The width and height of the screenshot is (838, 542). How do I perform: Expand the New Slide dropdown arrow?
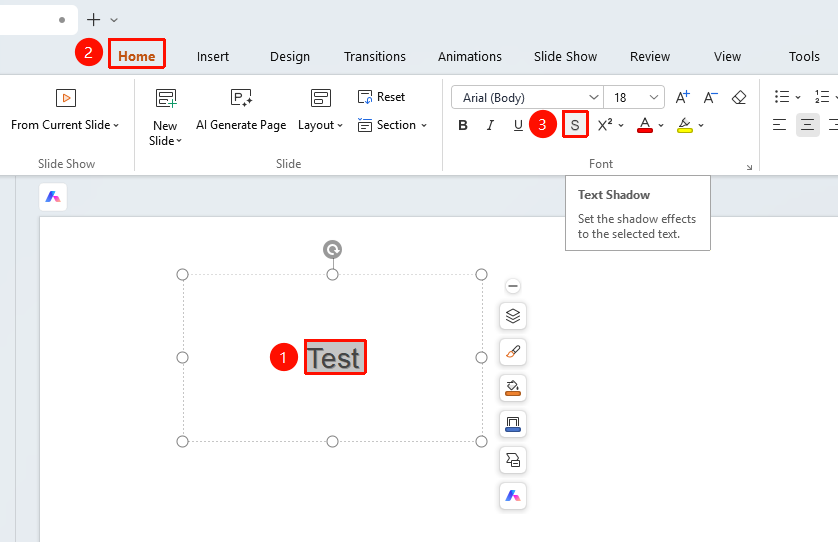pos(179,141)
